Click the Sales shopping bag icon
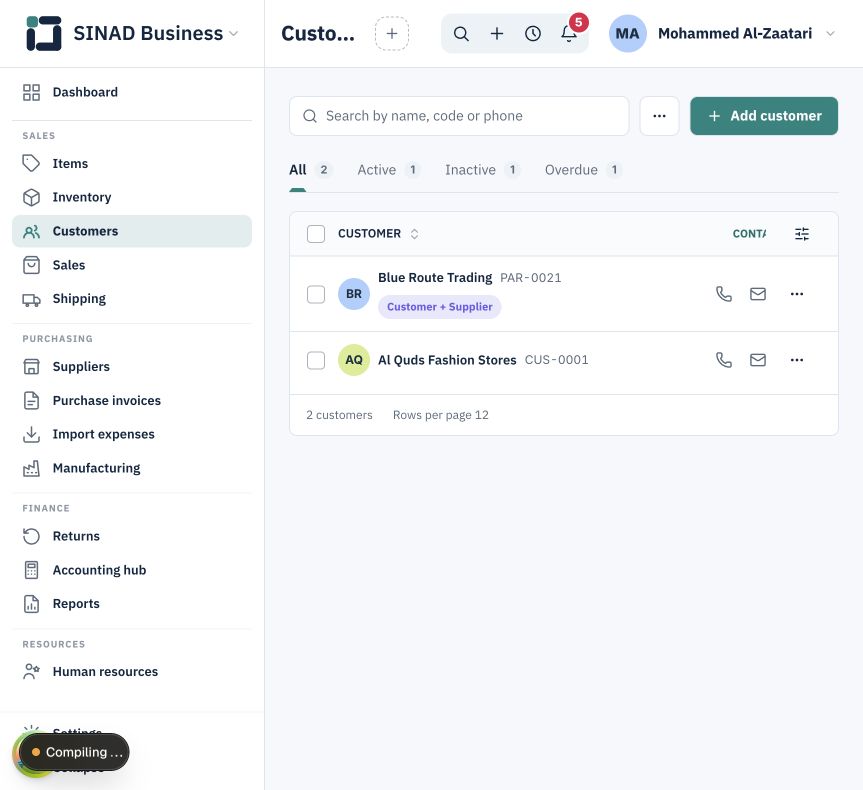The height and width of the screenshot is (790, 863). pyautogui.click(x=31, y=265)
